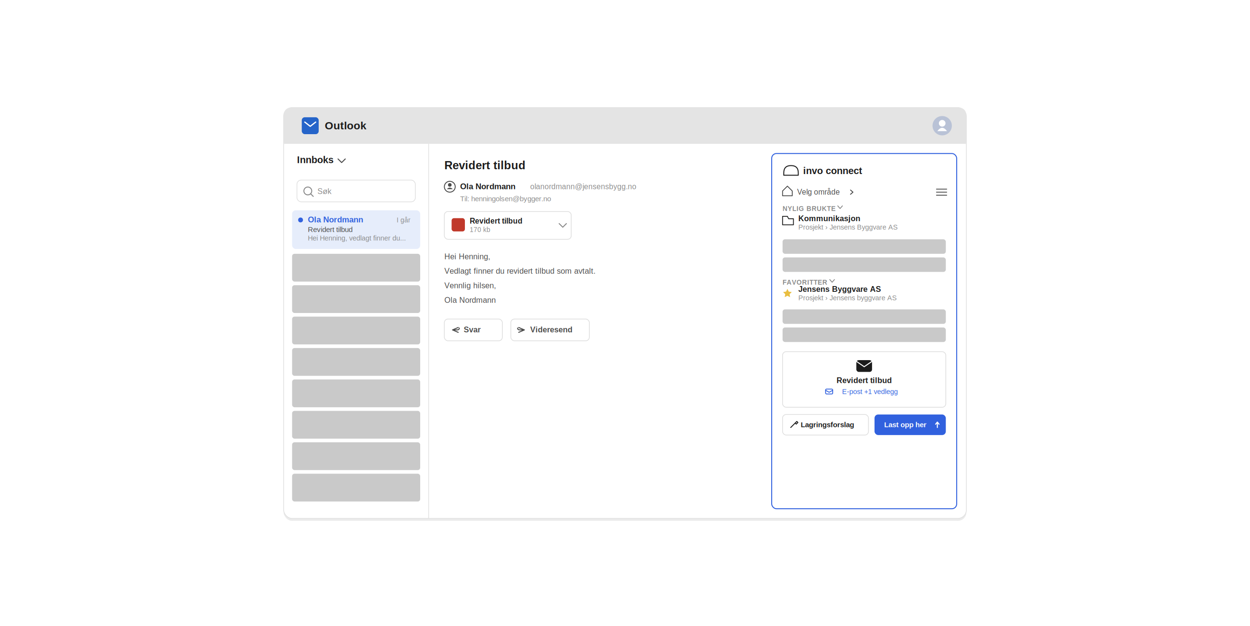Expand the Velg område chevron
The width and height of the screenshot is (1250, 626).
(852, 192)
